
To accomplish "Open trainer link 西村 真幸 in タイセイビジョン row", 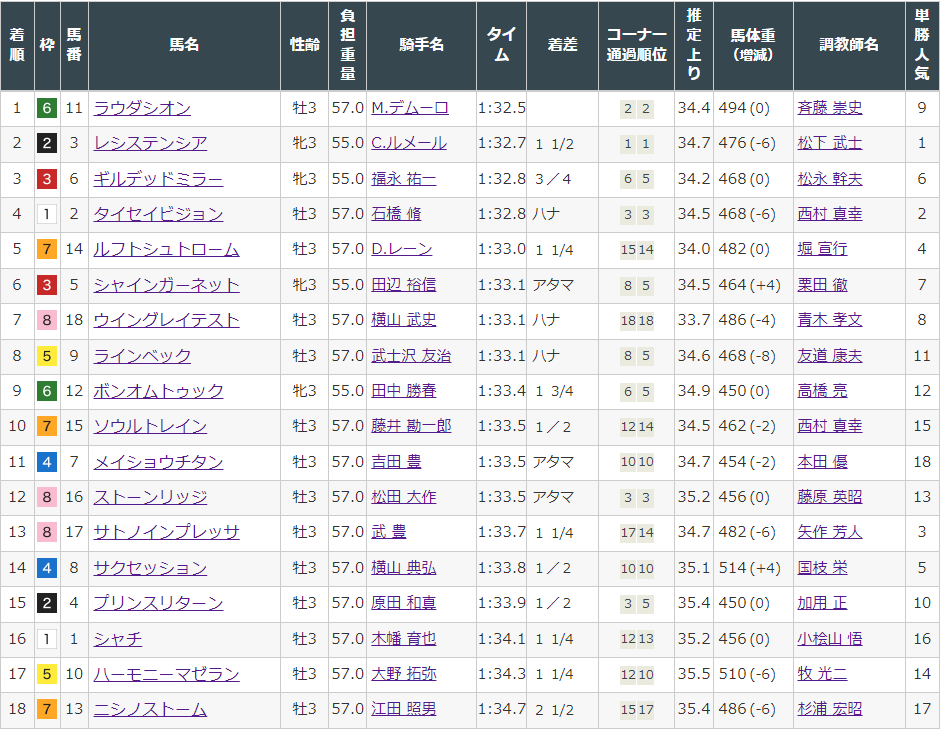I will pos(830,214).
